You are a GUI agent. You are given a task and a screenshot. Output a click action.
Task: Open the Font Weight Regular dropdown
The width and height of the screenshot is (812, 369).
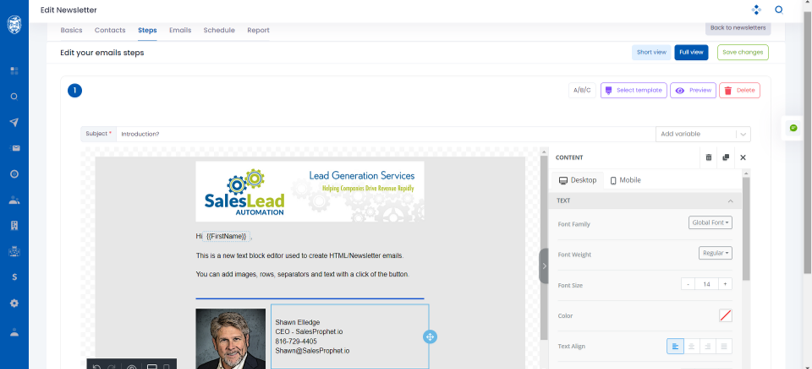point(715,253)
